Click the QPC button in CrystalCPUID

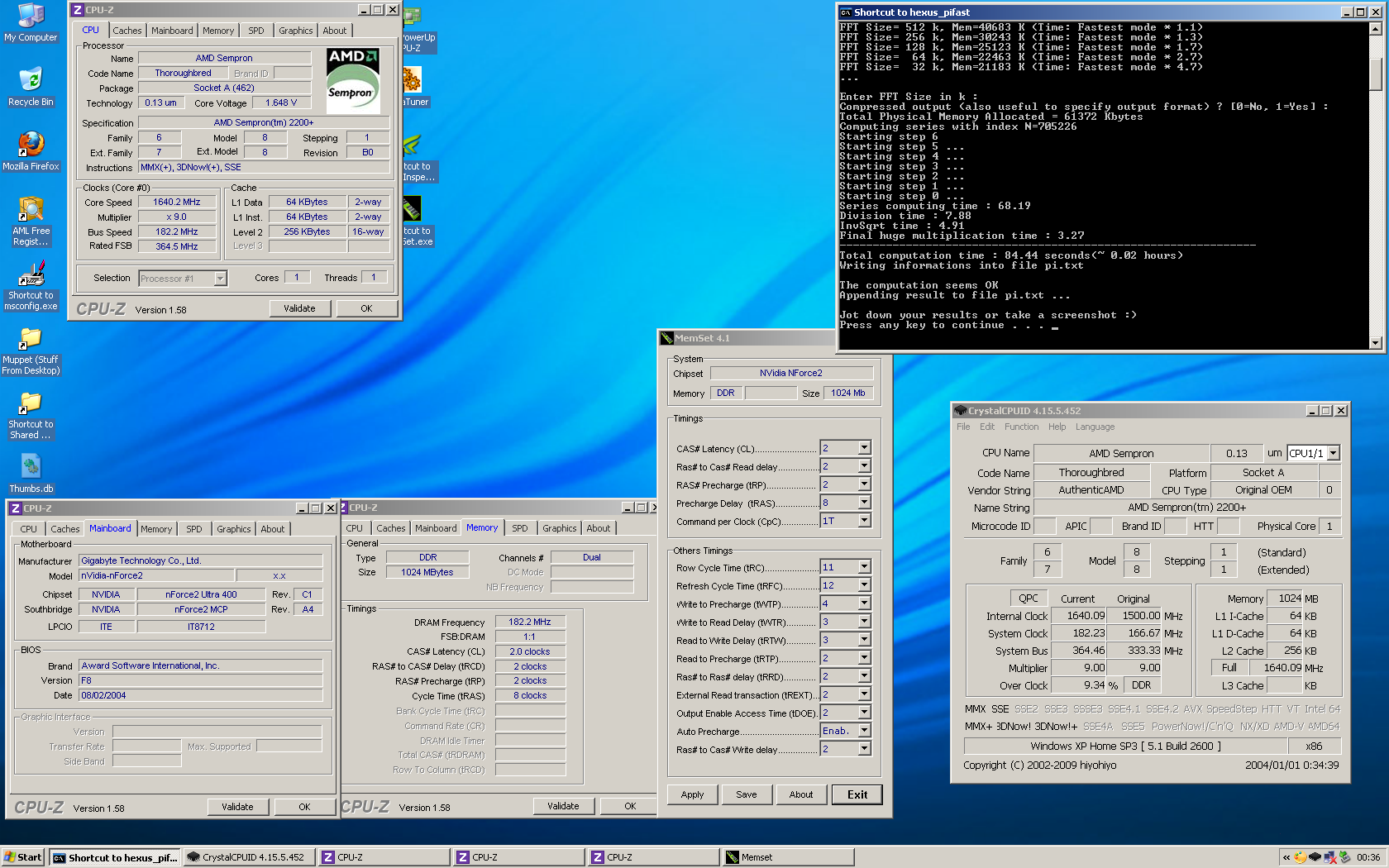tap(1029, 598)
